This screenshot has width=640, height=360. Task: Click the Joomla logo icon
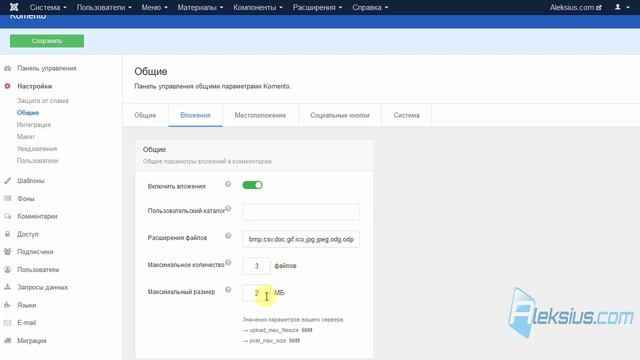coord(14,7)
